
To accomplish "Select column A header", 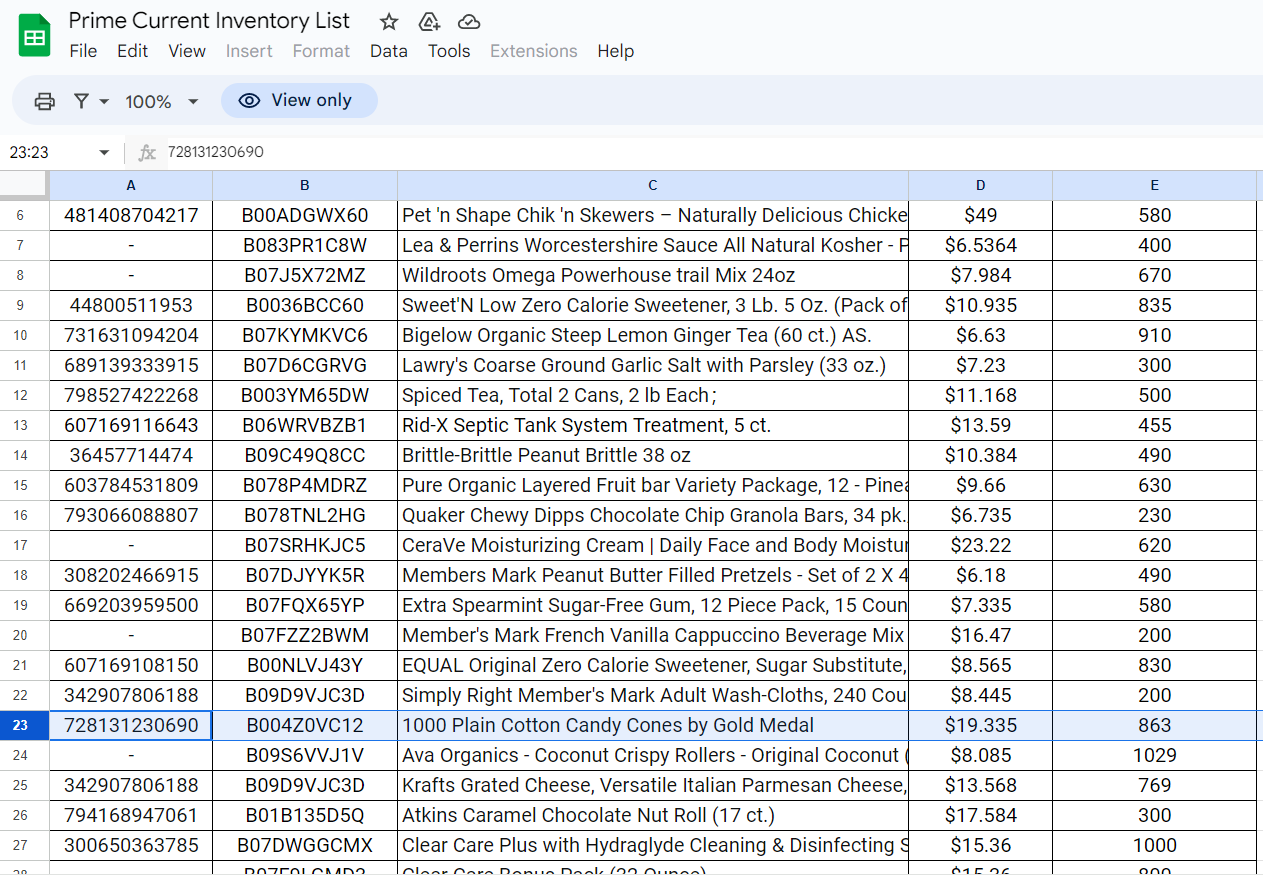I will click(x=131, y=185).
